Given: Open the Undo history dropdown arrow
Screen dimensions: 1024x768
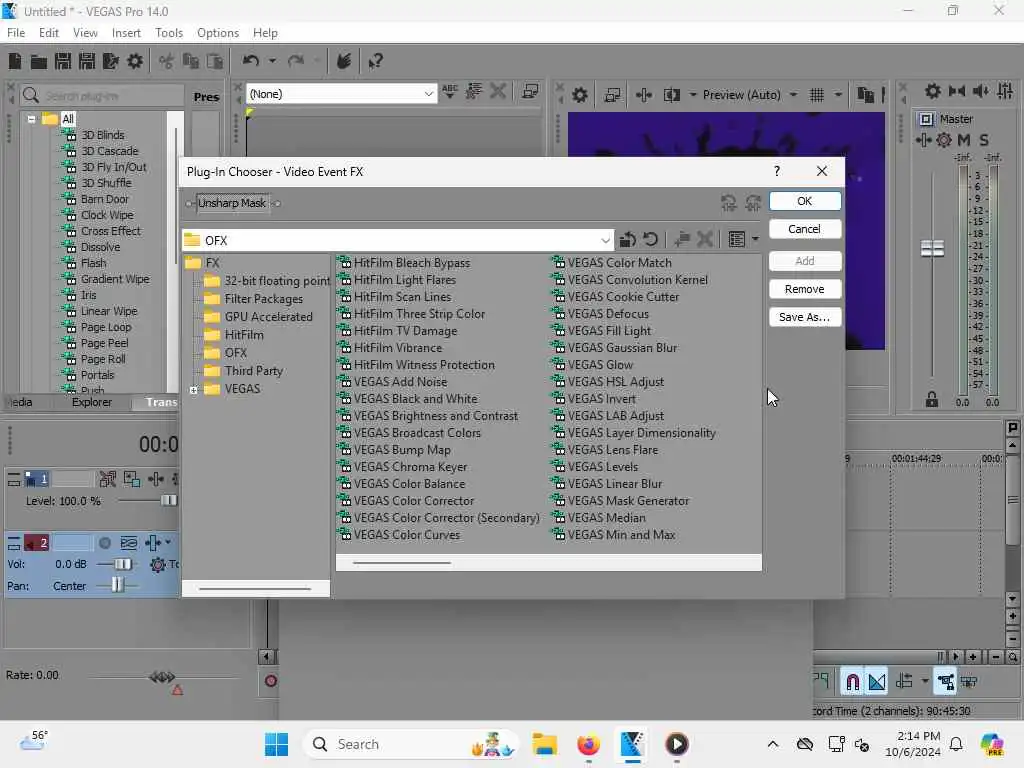Looking at the screenshot, I should point(272,61).
